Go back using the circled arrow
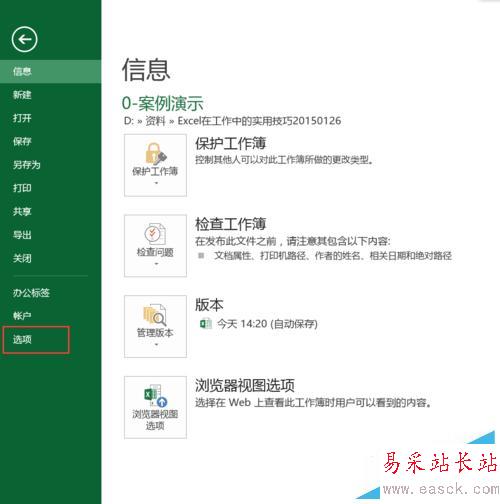This screenshot has width=500, height=504. [x=24, y=39]
